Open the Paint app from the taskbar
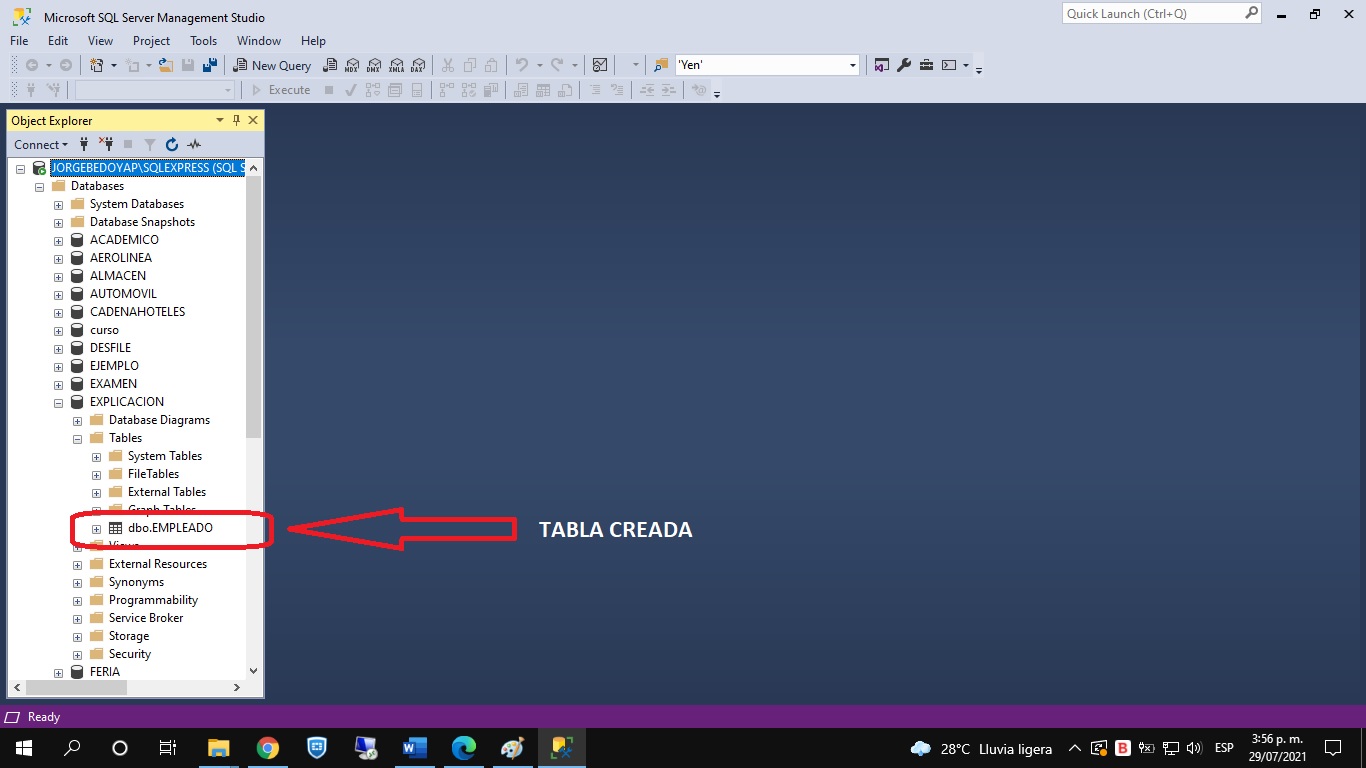Viewport: 1366px width, 768px height. coord(512,748)
